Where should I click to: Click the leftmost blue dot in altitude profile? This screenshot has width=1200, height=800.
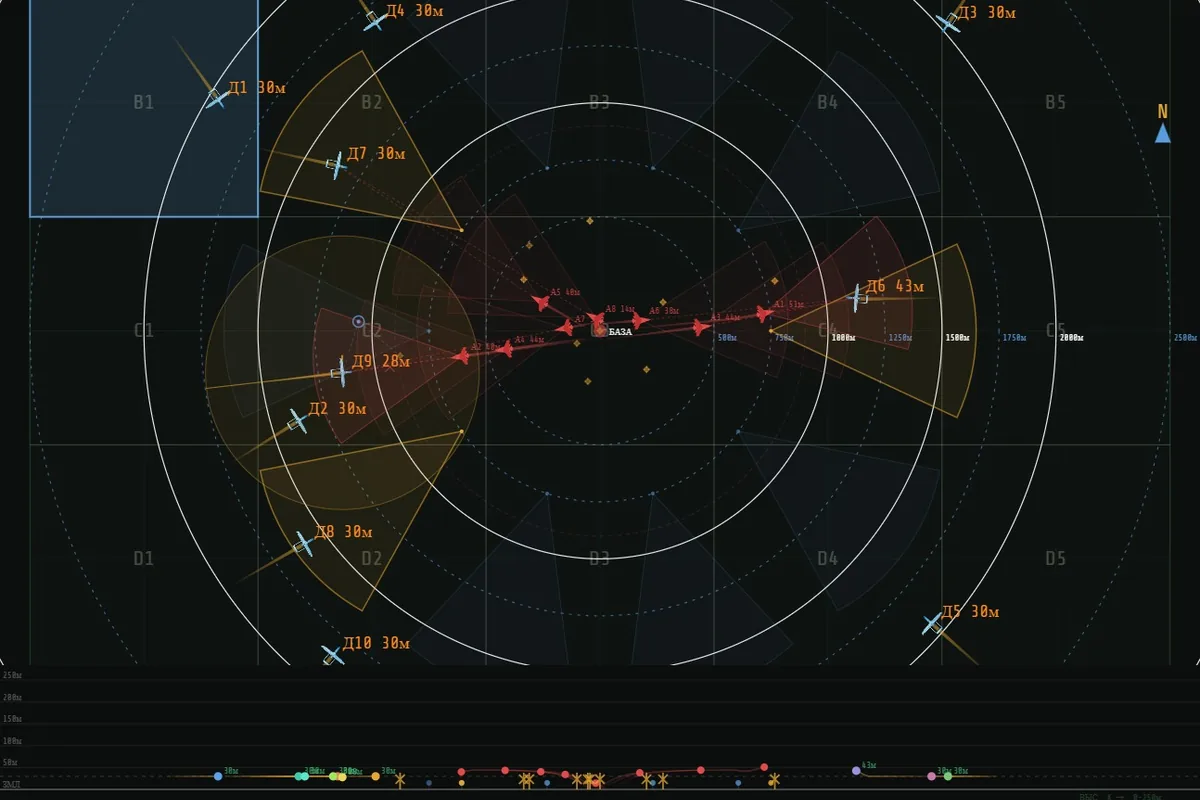tap(217, 776)
